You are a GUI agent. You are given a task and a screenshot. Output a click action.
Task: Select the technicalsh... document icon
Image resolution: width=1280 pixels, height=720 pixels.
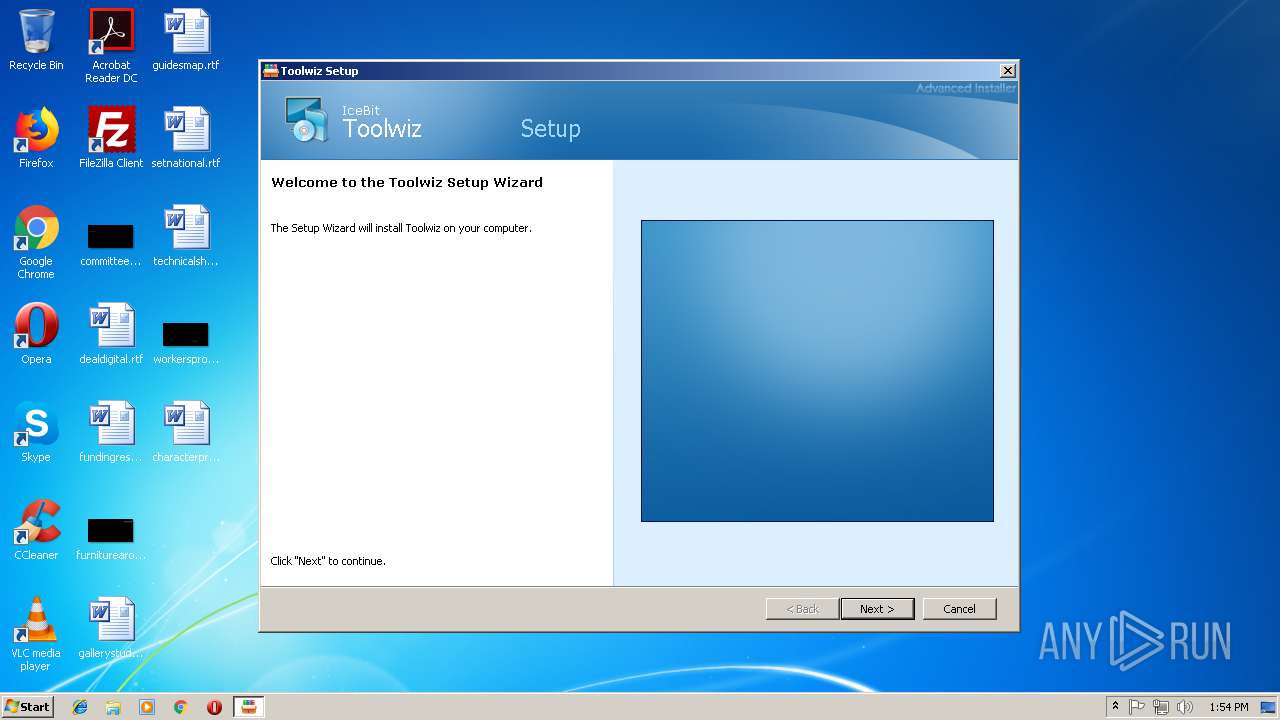[186, 236]
